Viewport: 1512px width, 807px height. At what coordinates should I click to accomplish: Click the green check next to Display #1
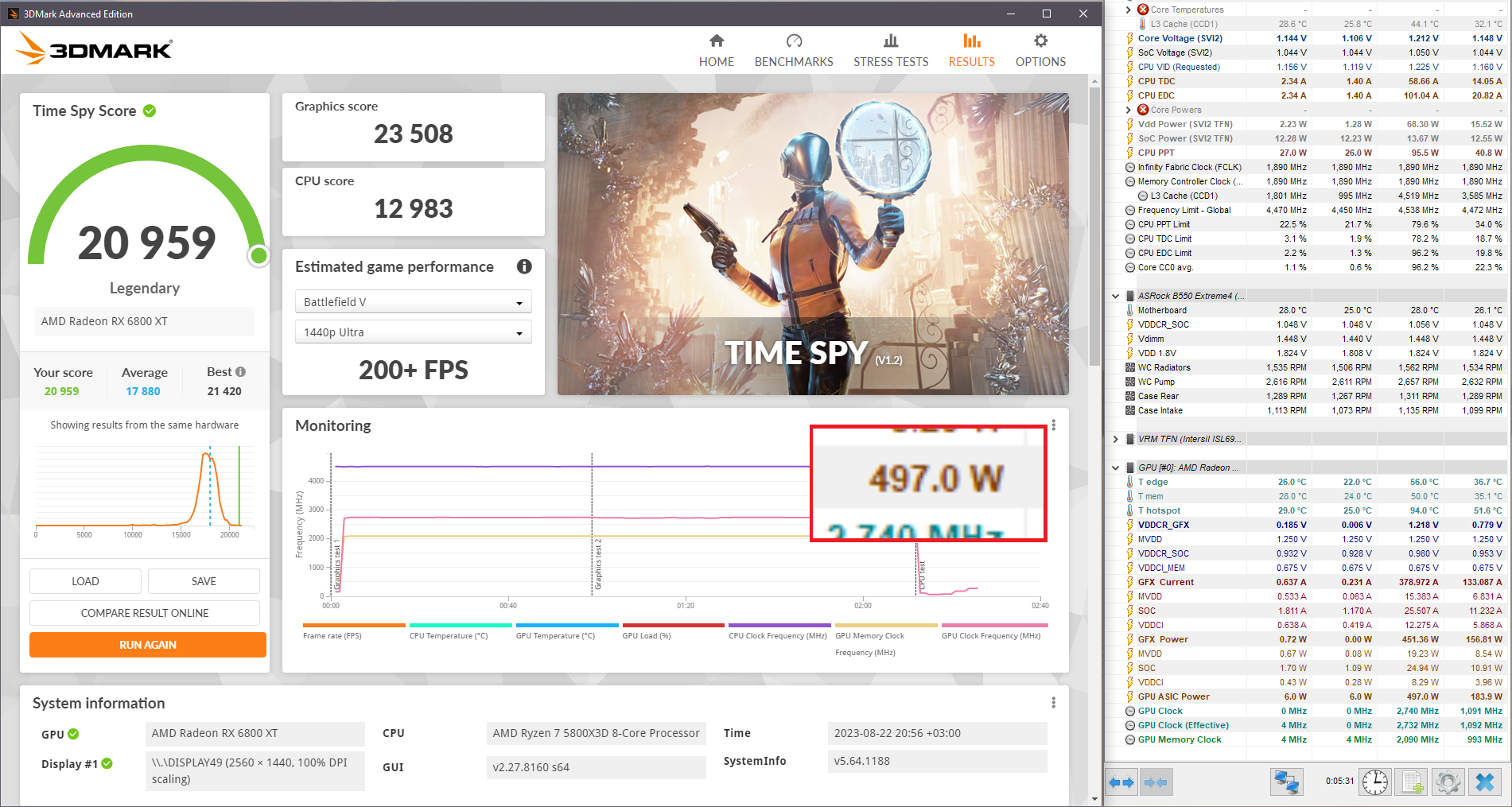[107, 763]
